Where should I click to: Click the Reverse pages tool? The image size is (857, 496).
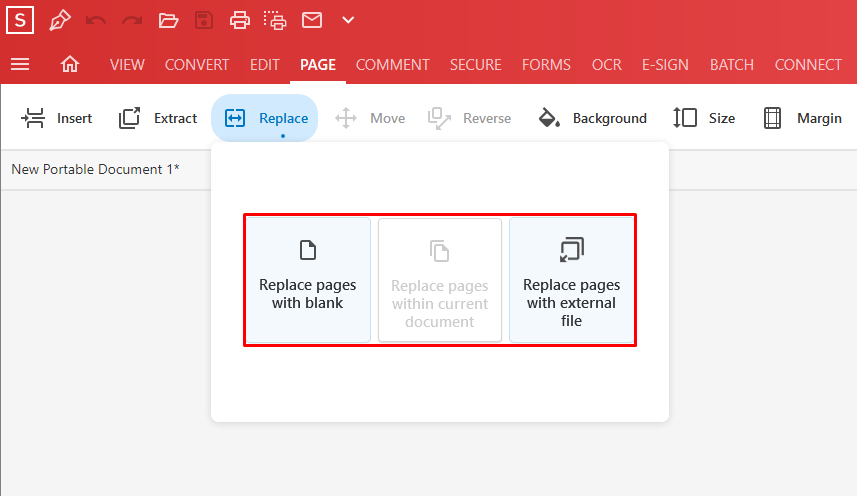coord(469,118)
